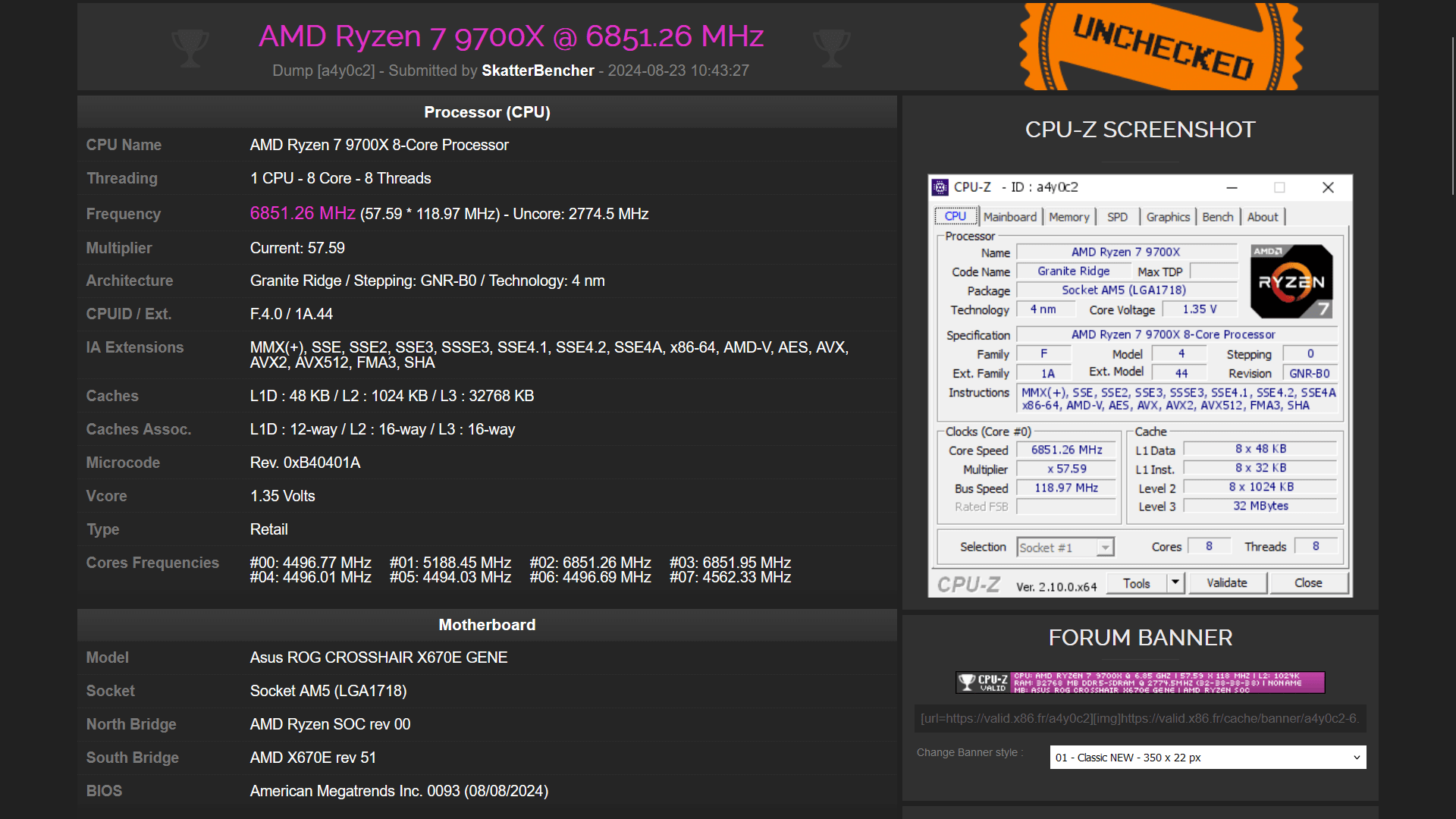Open the Change Banner style dropdown
This screenshot has width=1456, height=819.
tap(1207, 758)
